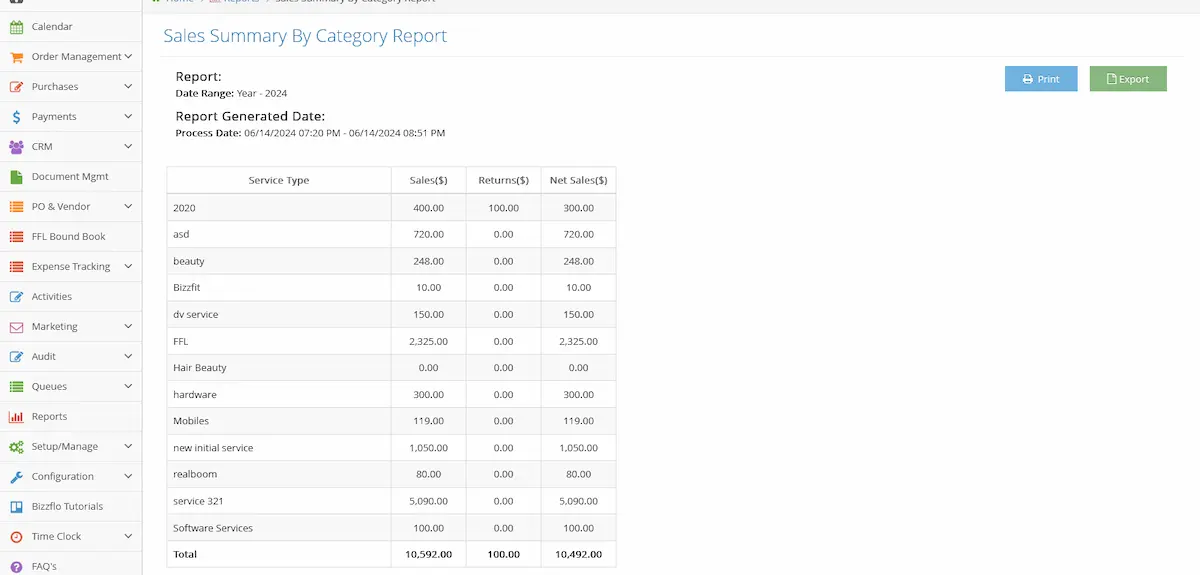Click the 100.00 returns for 2020
1200x575 pixels.
[503, 208]
